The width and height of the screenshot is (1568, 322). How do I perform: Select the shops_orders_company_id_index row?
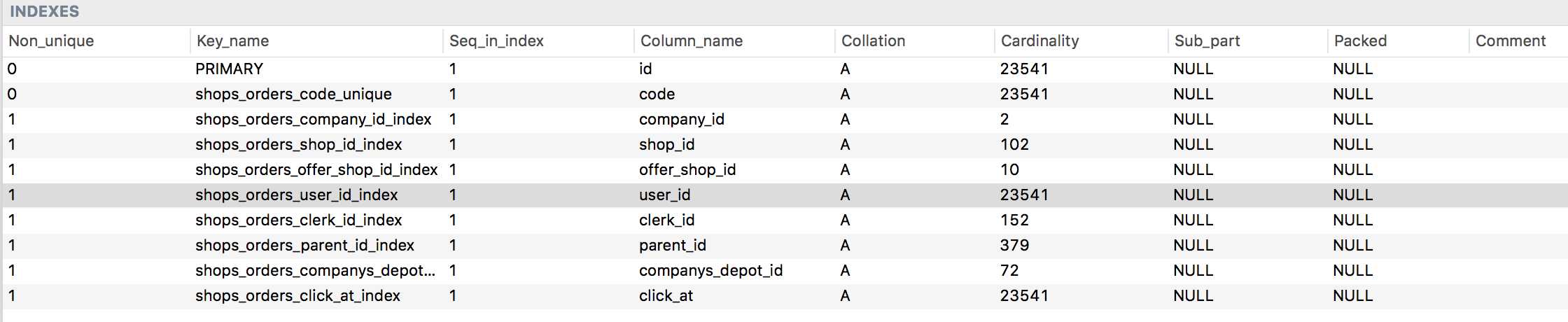784,120
